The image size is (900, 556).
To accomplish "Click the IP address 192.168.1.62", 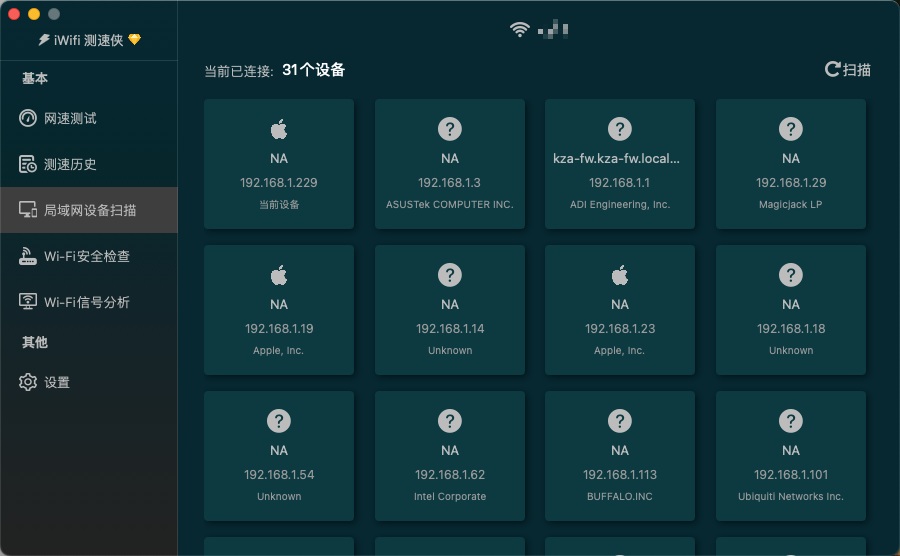I will tap(450, 475).
